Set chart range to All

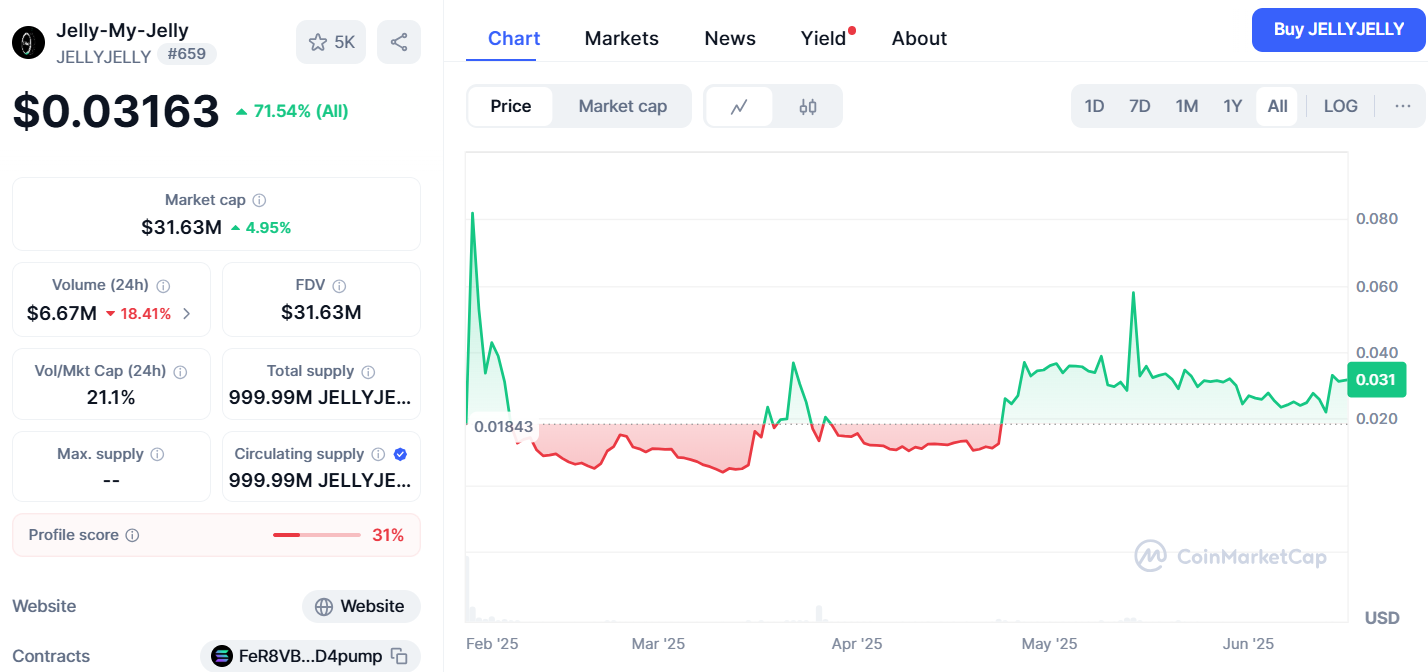(x=1278, y=106)
